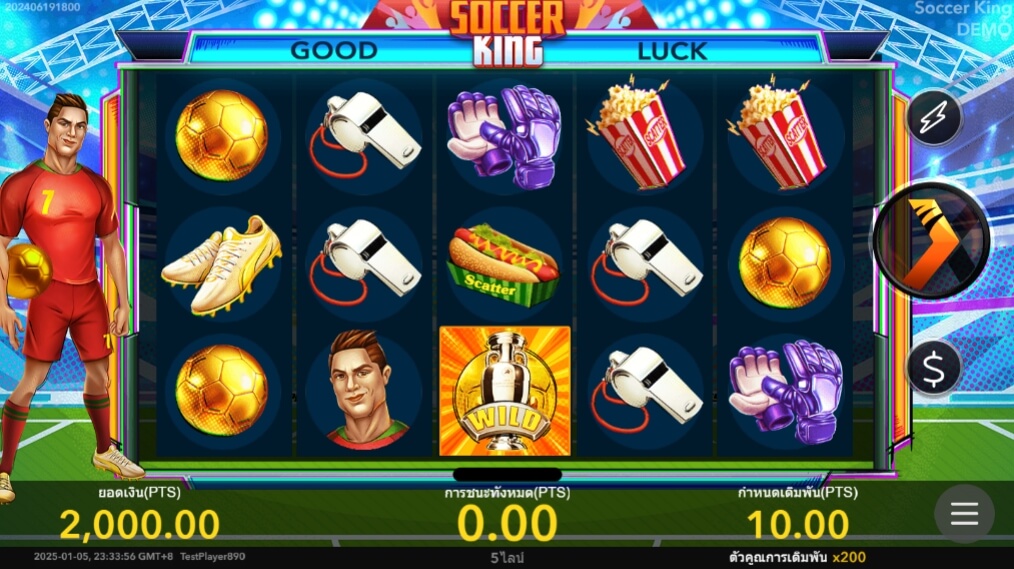Click the golden ball on fifth reel
The height and width of the screenshot is (569, 1014).
tap(785, 263)
